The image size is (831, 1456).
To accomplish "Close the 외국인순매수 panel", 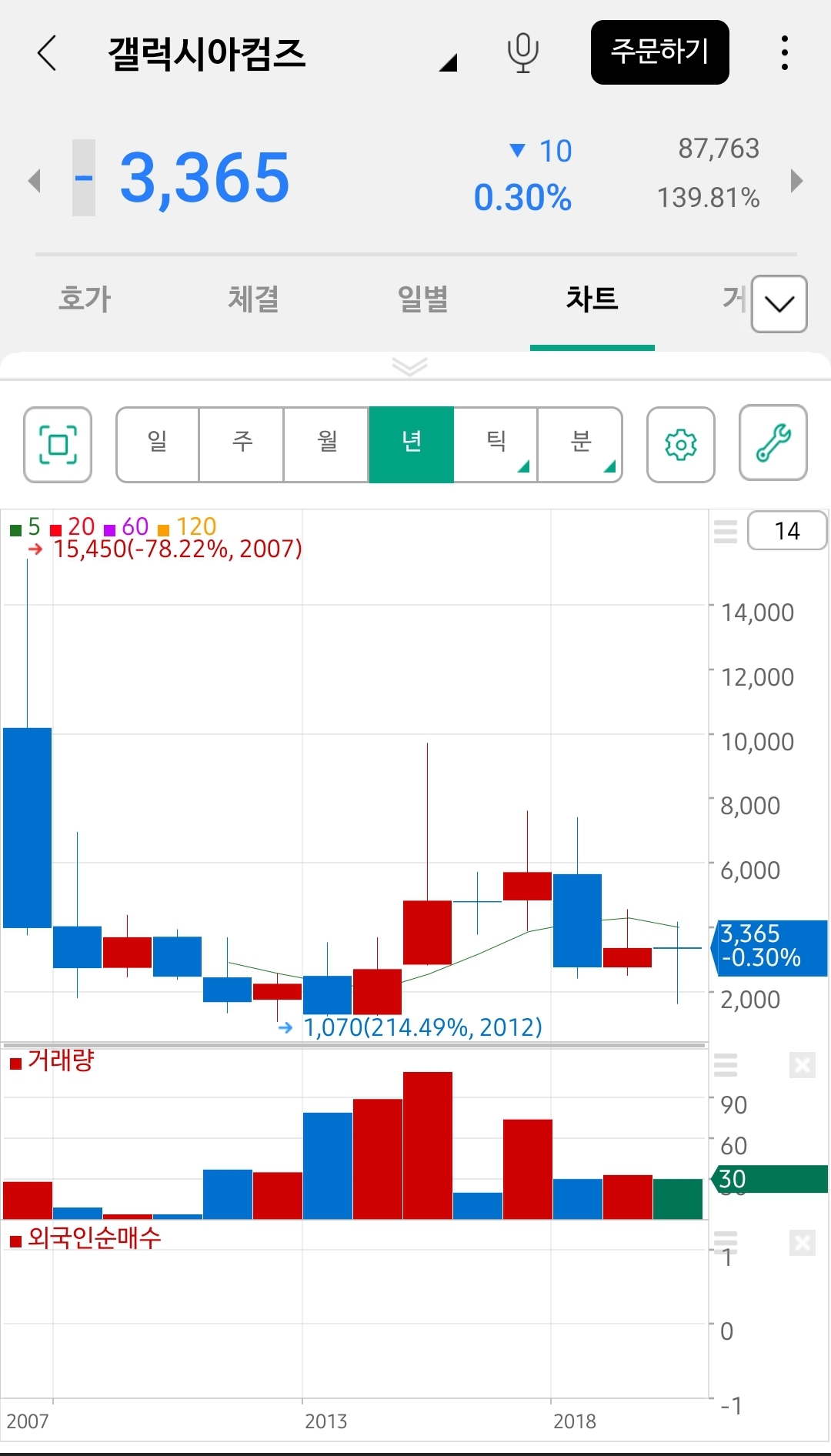I will click(803, 1243).
